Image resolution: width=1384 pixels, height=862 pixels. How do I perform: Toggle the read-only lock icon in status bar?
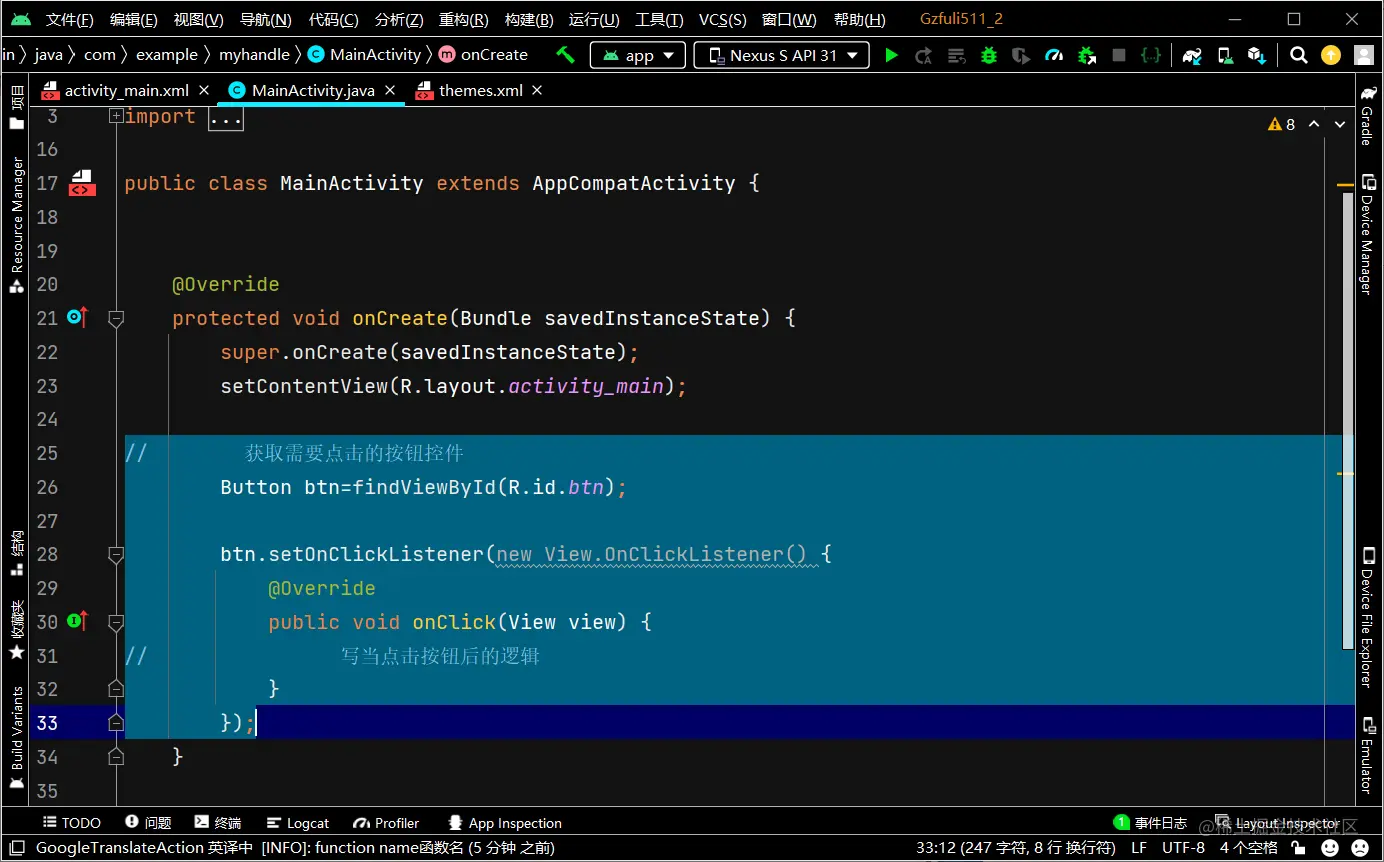click(1299, 847)
